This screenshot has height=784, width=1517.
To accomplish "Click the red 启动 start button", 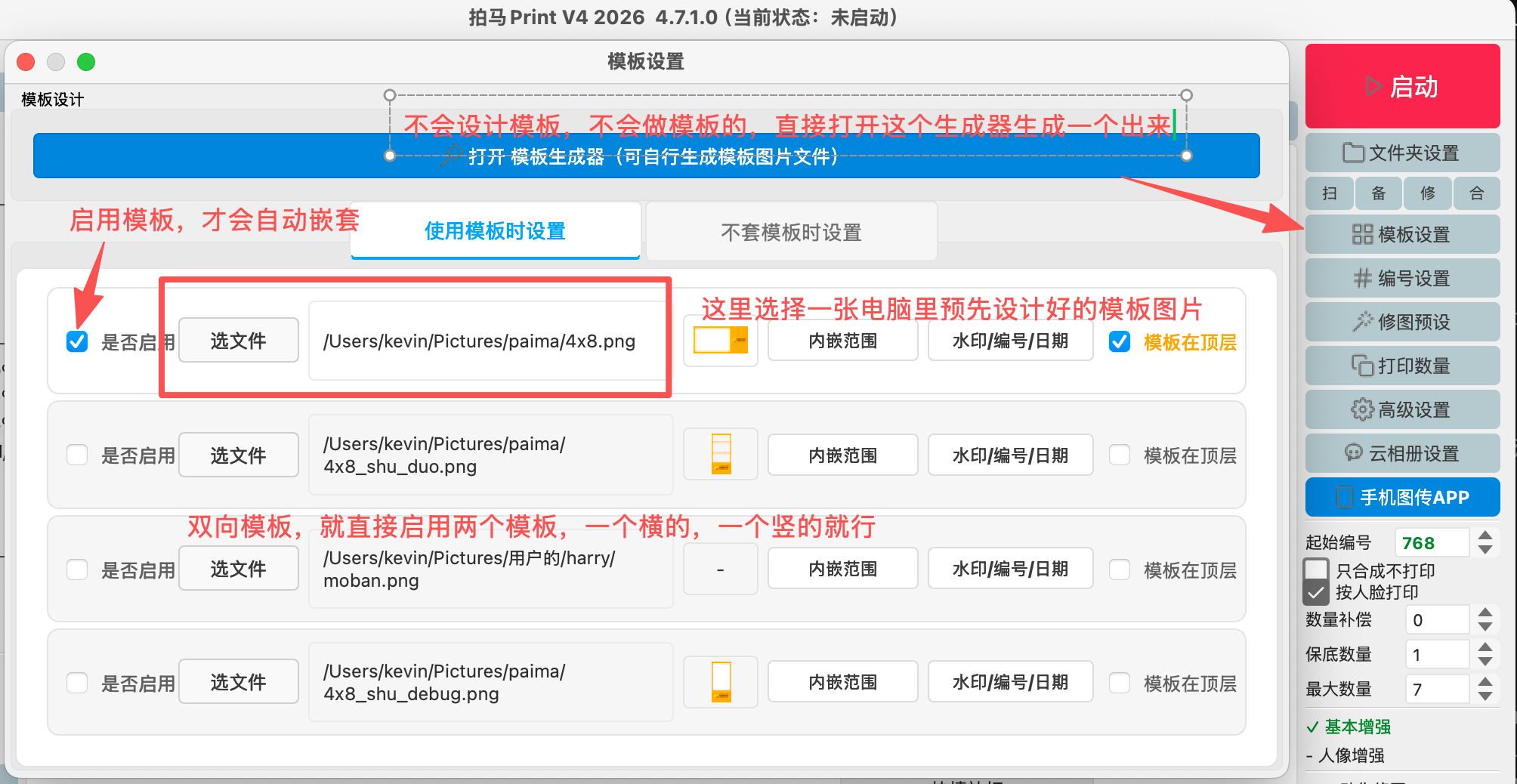I will [x=1402, y=86].
